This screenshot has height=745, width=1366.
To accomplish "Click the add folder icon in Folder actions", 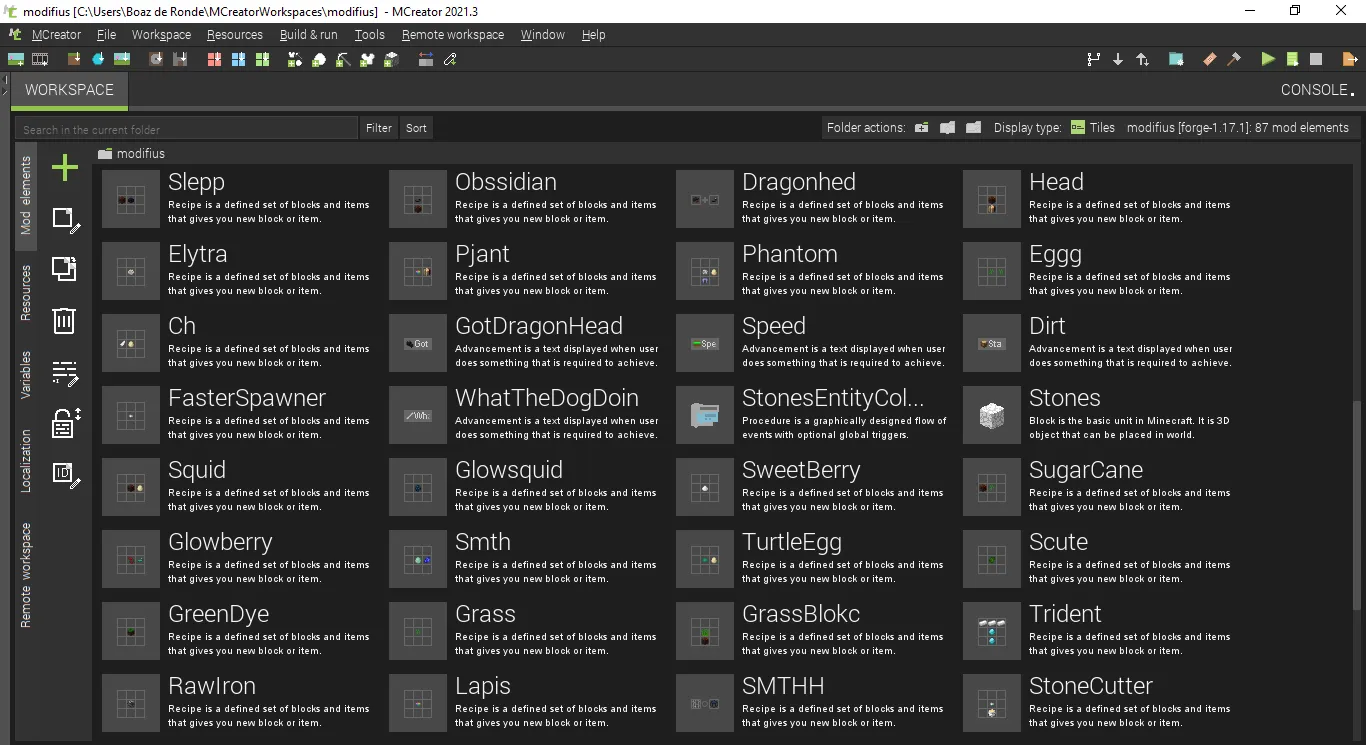I will point(921,128).
